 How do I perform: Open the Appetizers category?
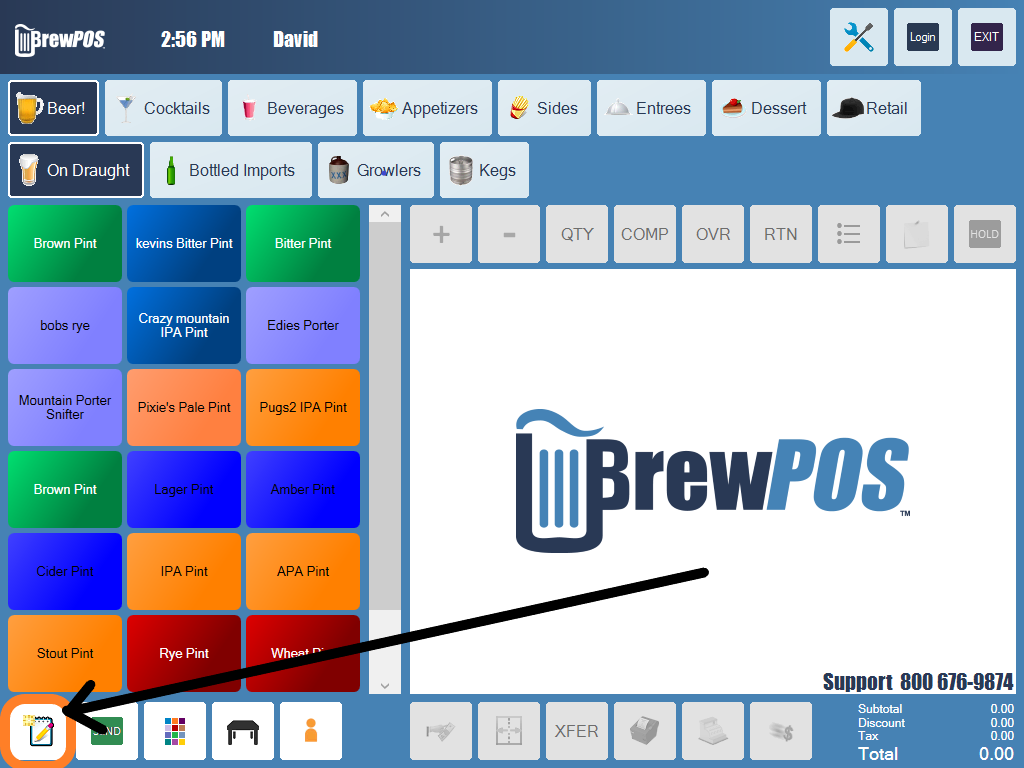[x=427, y=108]
